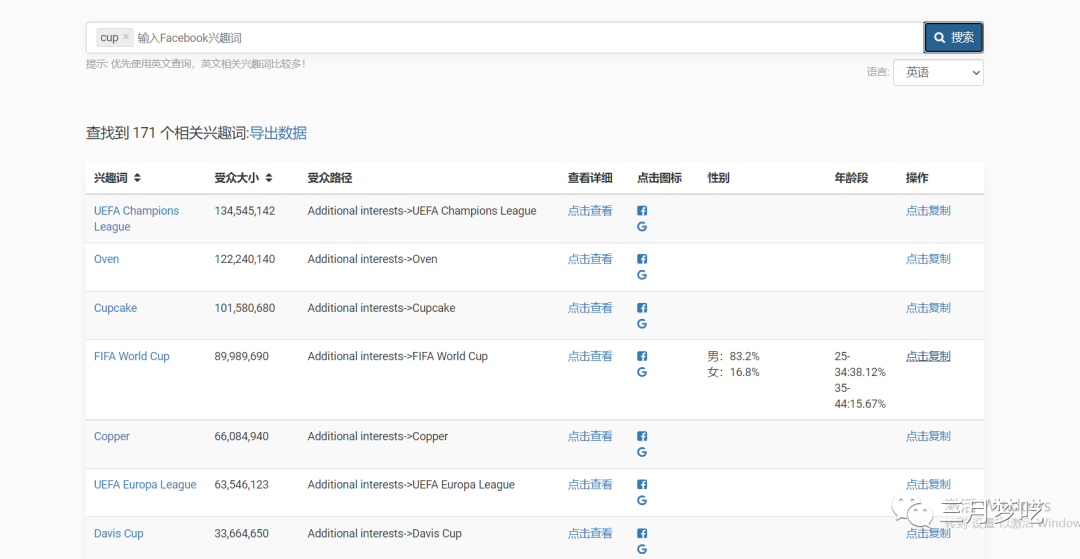1080x559 pixels.
Task: Click the Google icon in the Oven row
Action: coord(642,275)
